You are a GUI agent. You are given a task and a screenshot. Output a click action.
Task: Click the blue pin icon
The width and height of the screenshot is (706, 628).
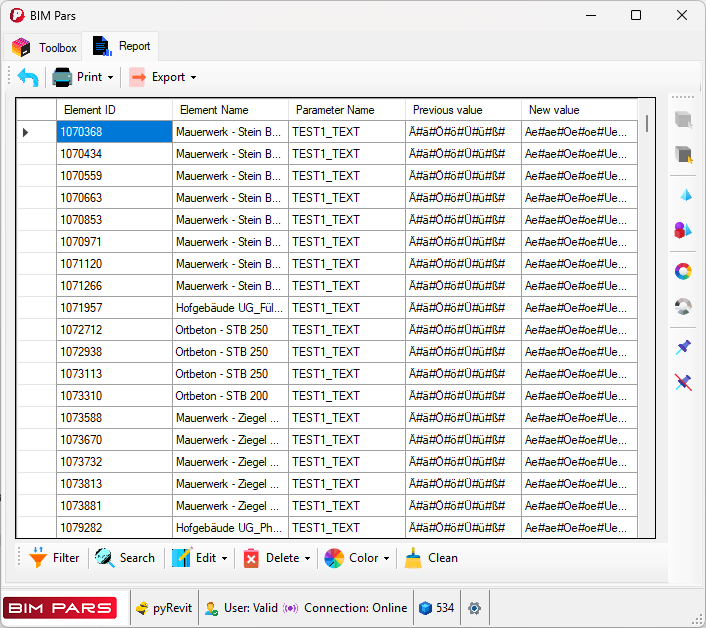(x=684, y=347)
